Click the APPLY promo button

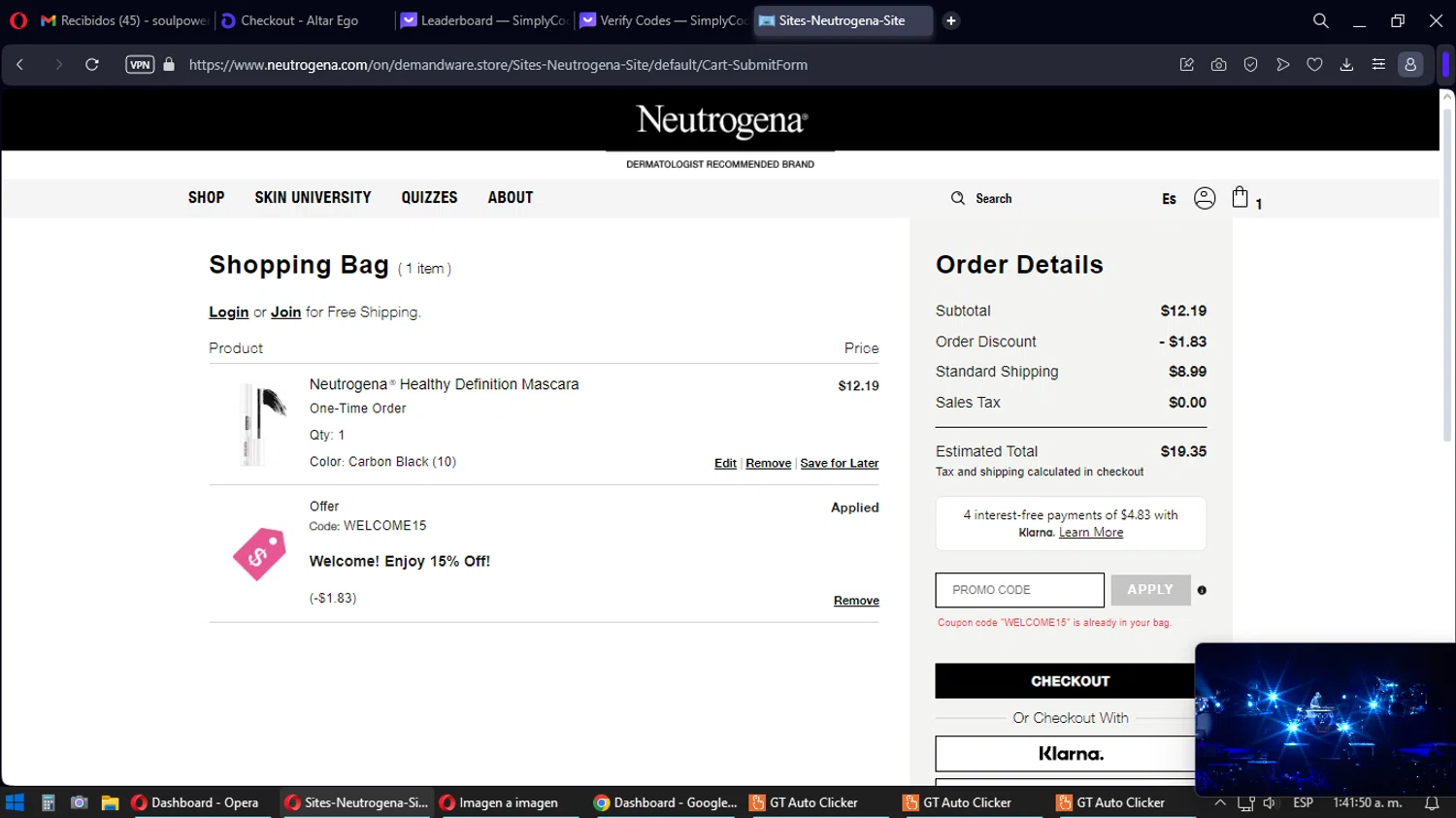1150,590
